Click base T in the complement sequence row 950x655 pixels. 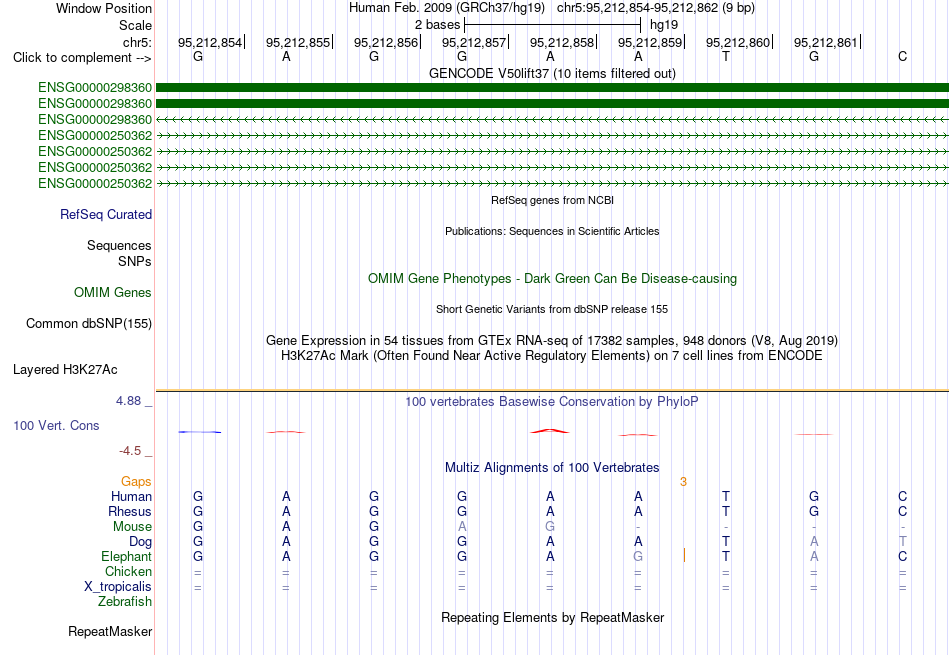pos(726,56)
